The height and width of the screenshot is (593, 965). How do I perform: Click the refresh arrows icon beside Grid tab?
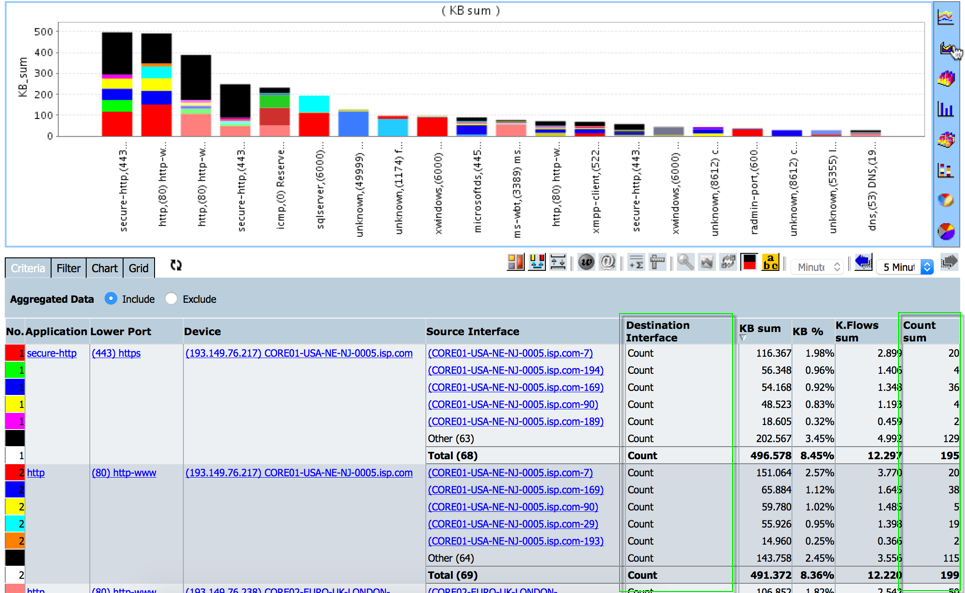pyautogui.click(x=176, y=265)
